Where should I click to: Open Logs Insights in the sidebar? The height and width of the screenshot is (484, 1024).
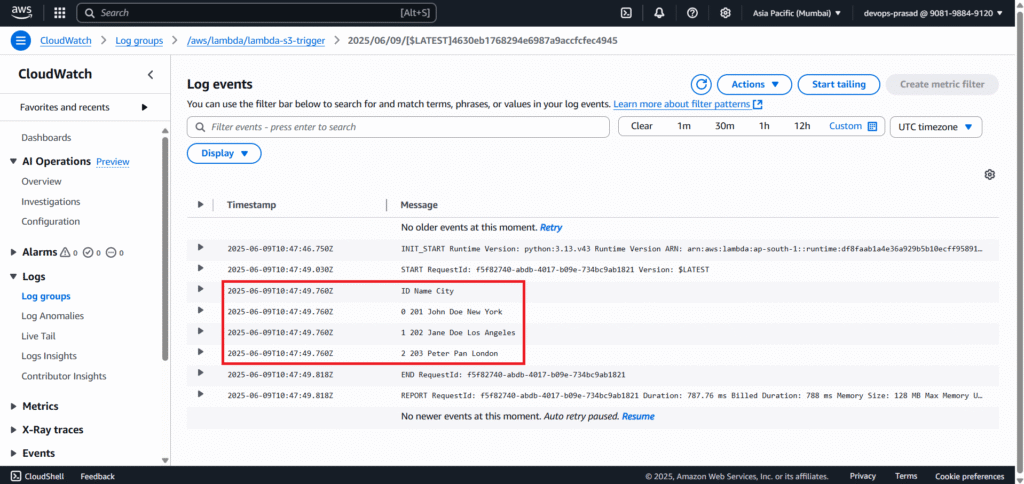[x=49, y=356]
